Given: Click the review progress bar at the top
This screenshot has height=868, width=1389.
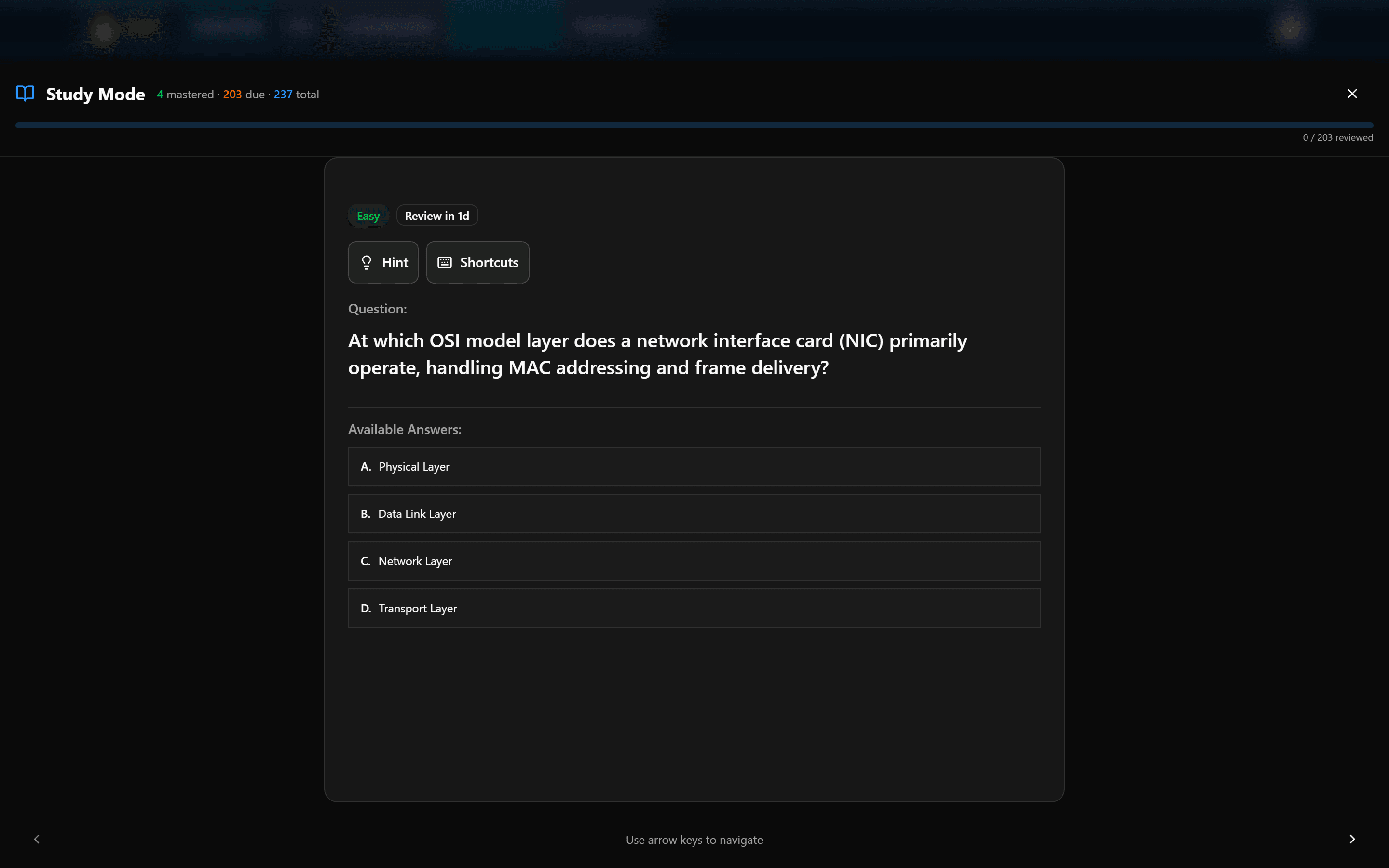Looking at the screenshot, I should [x=694, y=124].
